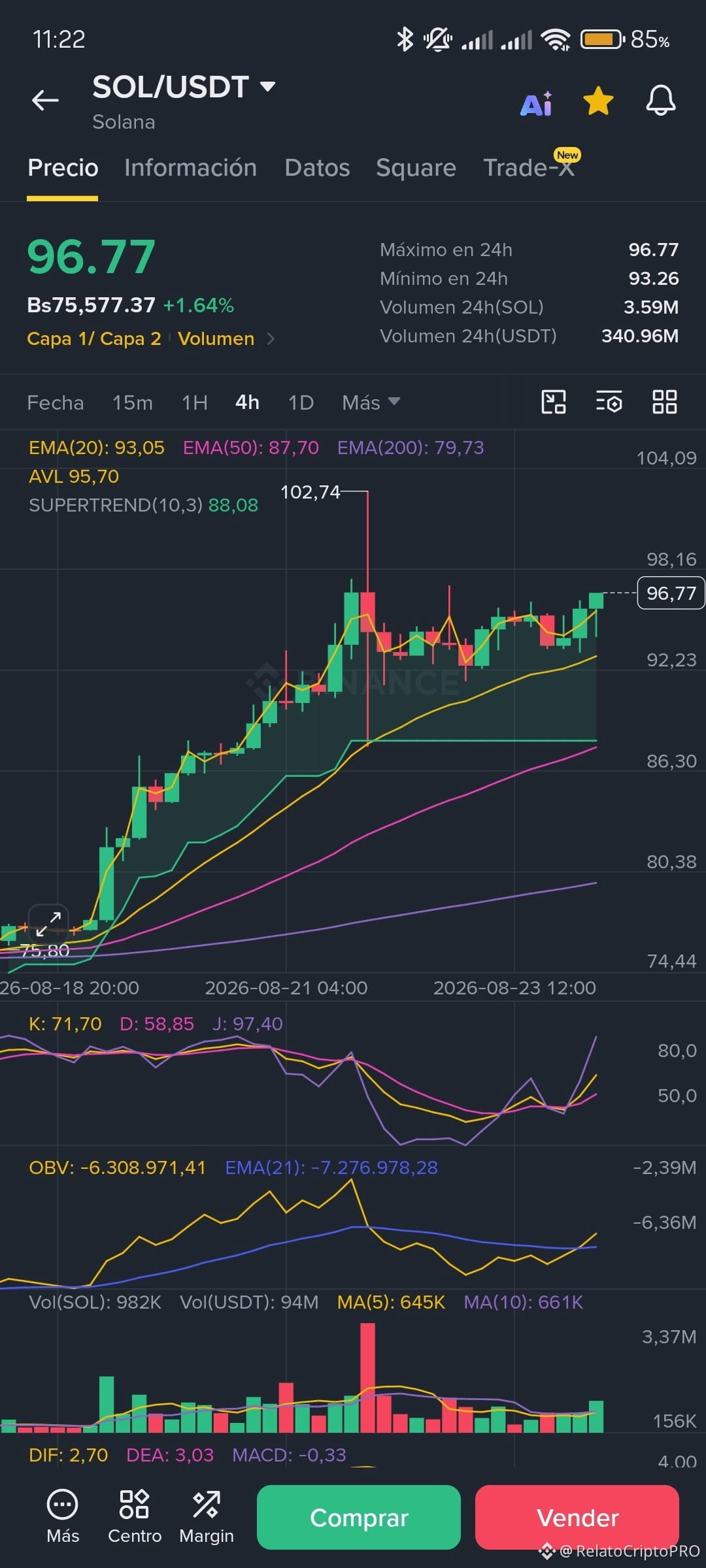Tap the MA(10): 661K volume label
This screenshot has width=706, height=1568.
pyautogui.click(x=523, y=1302)
